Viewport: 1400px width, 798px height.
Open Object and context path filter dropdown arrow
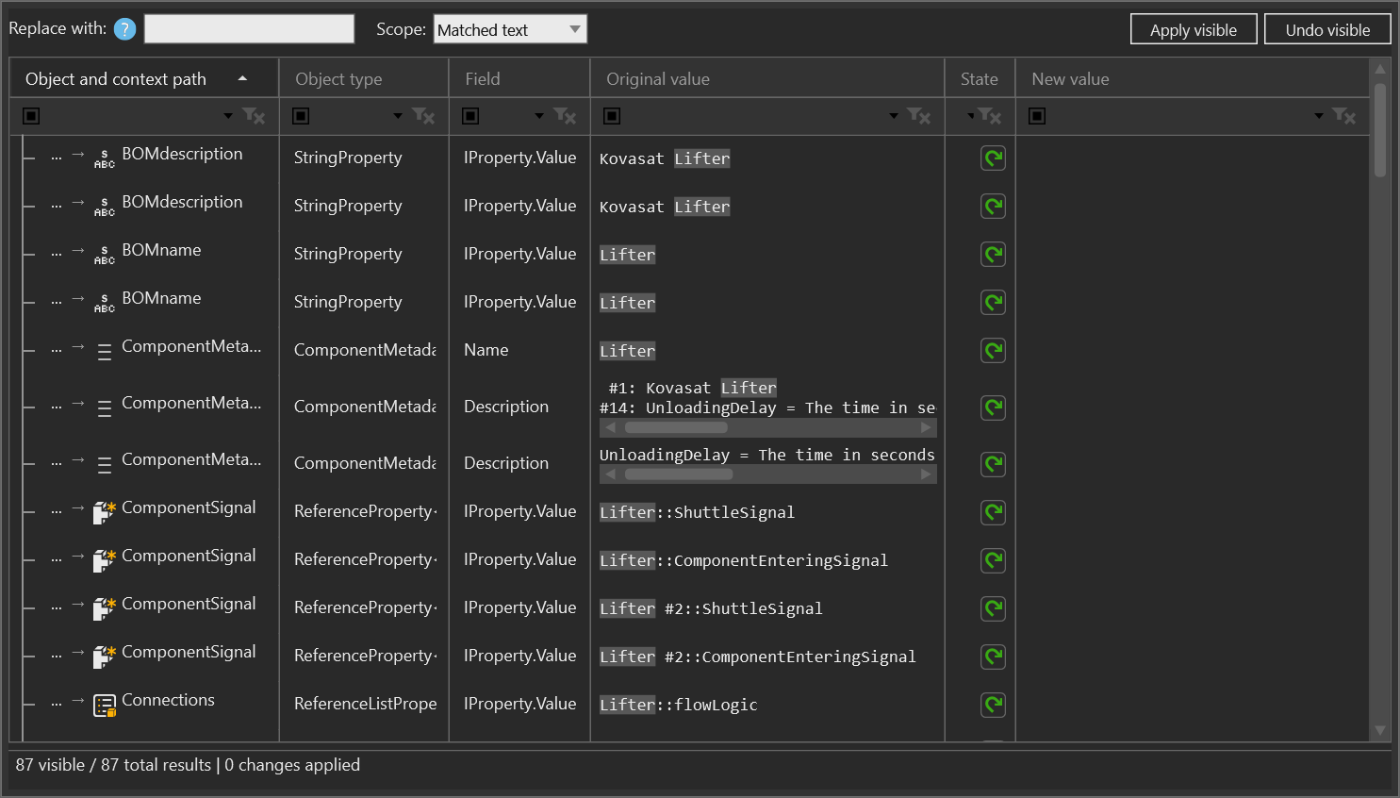228,117
